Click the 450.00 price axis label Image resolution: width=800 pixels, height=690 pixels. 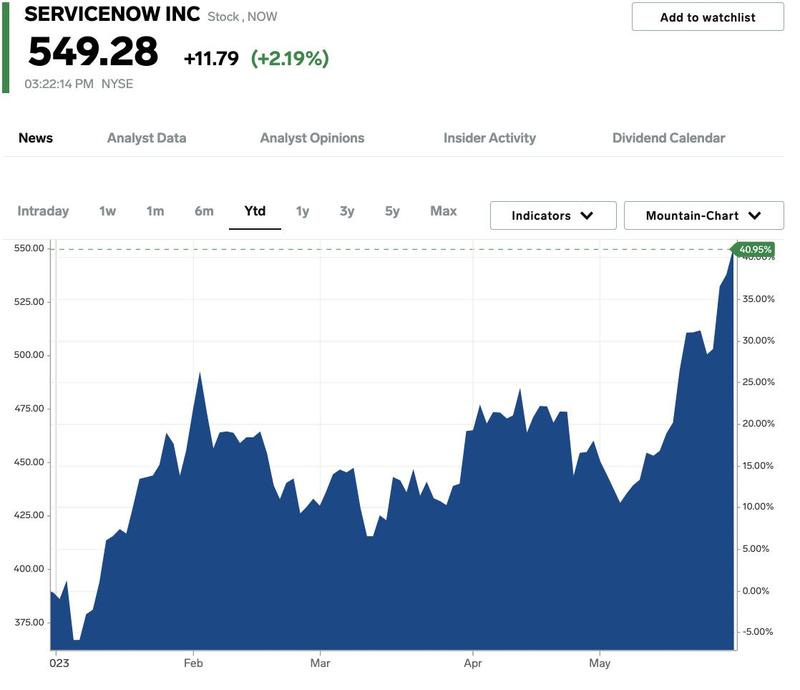[x=29, y=462]
